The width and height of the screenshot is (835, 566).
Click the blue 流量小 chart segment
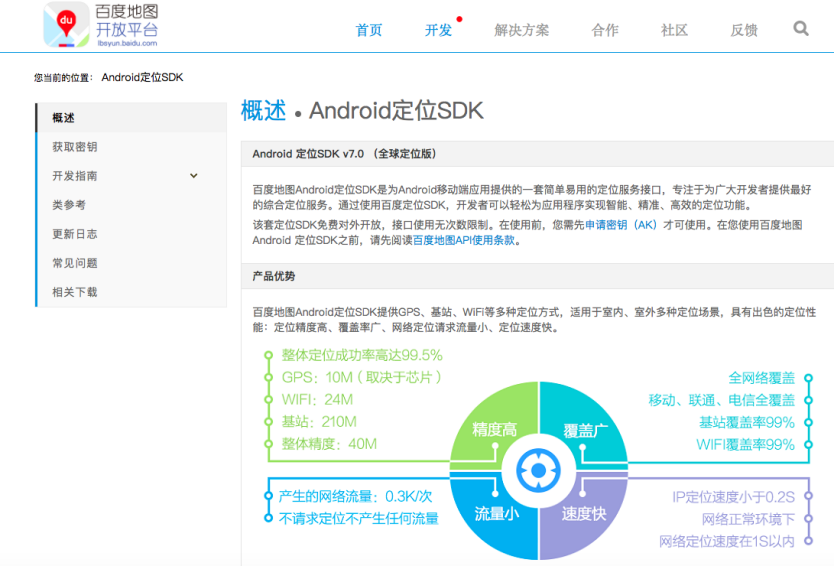coord(496,513)
